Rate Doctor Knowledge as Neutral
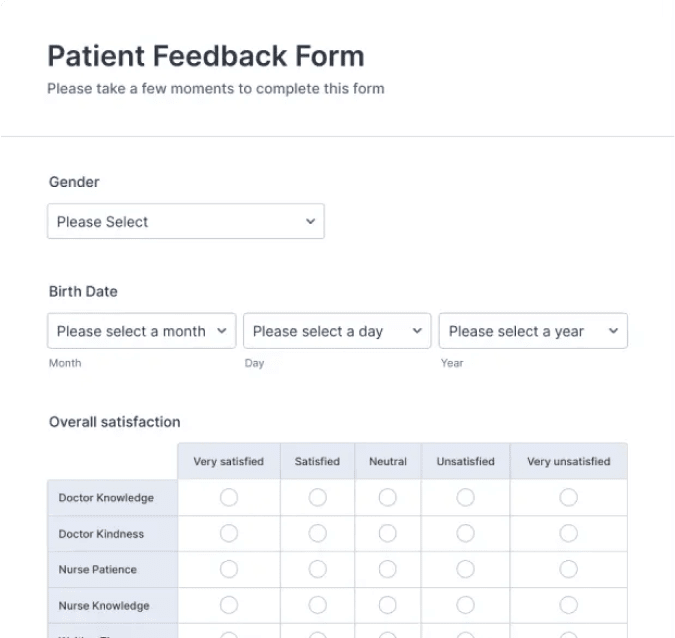The image size is (675, 638). click(388, 497)
